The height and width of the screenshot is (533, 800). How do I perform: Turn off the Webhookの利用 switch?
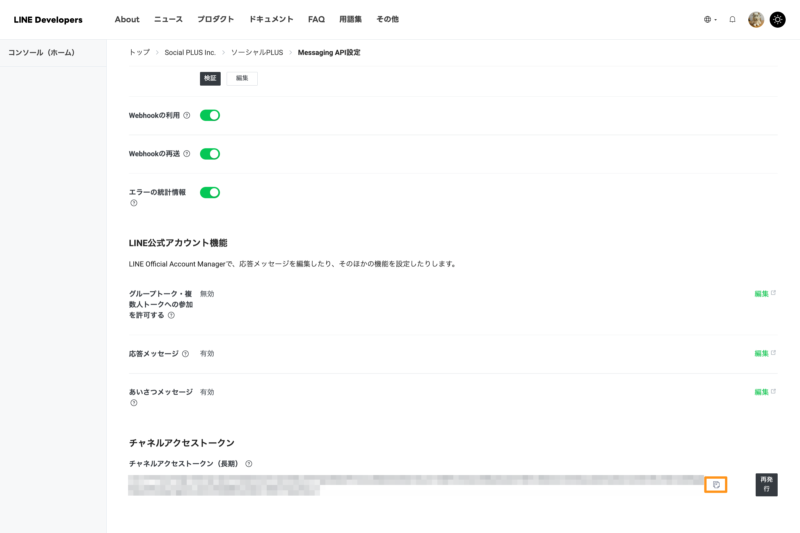[x=210, y=115]
